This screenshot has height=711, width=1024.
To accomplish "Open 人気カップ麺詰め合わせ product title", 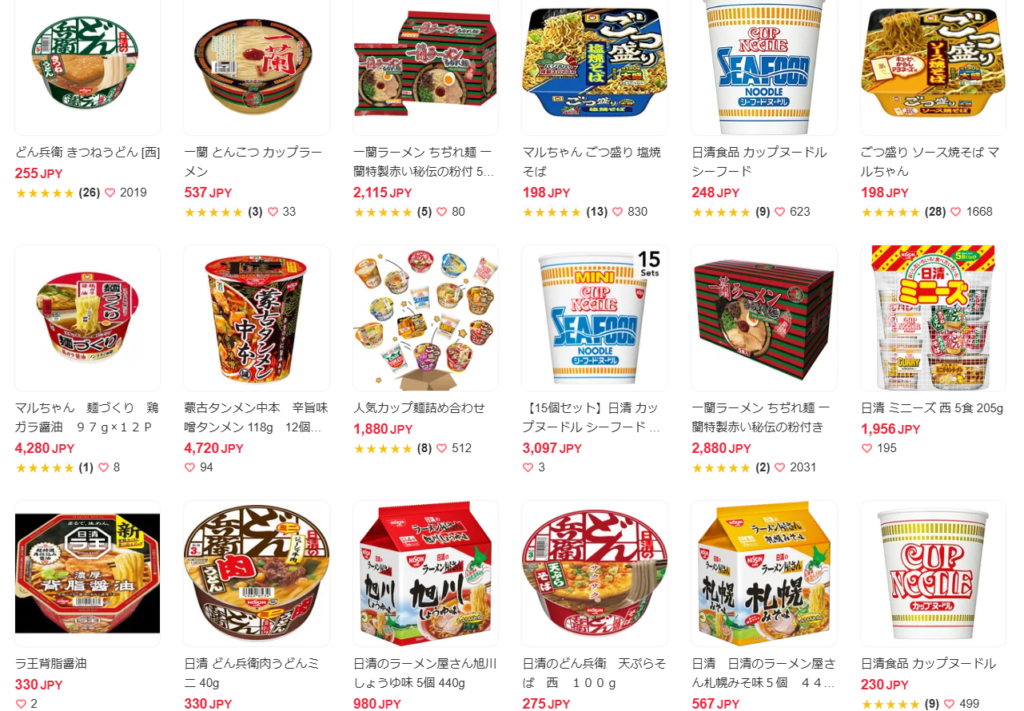I will pyautogui.click(x=419, y=408).
